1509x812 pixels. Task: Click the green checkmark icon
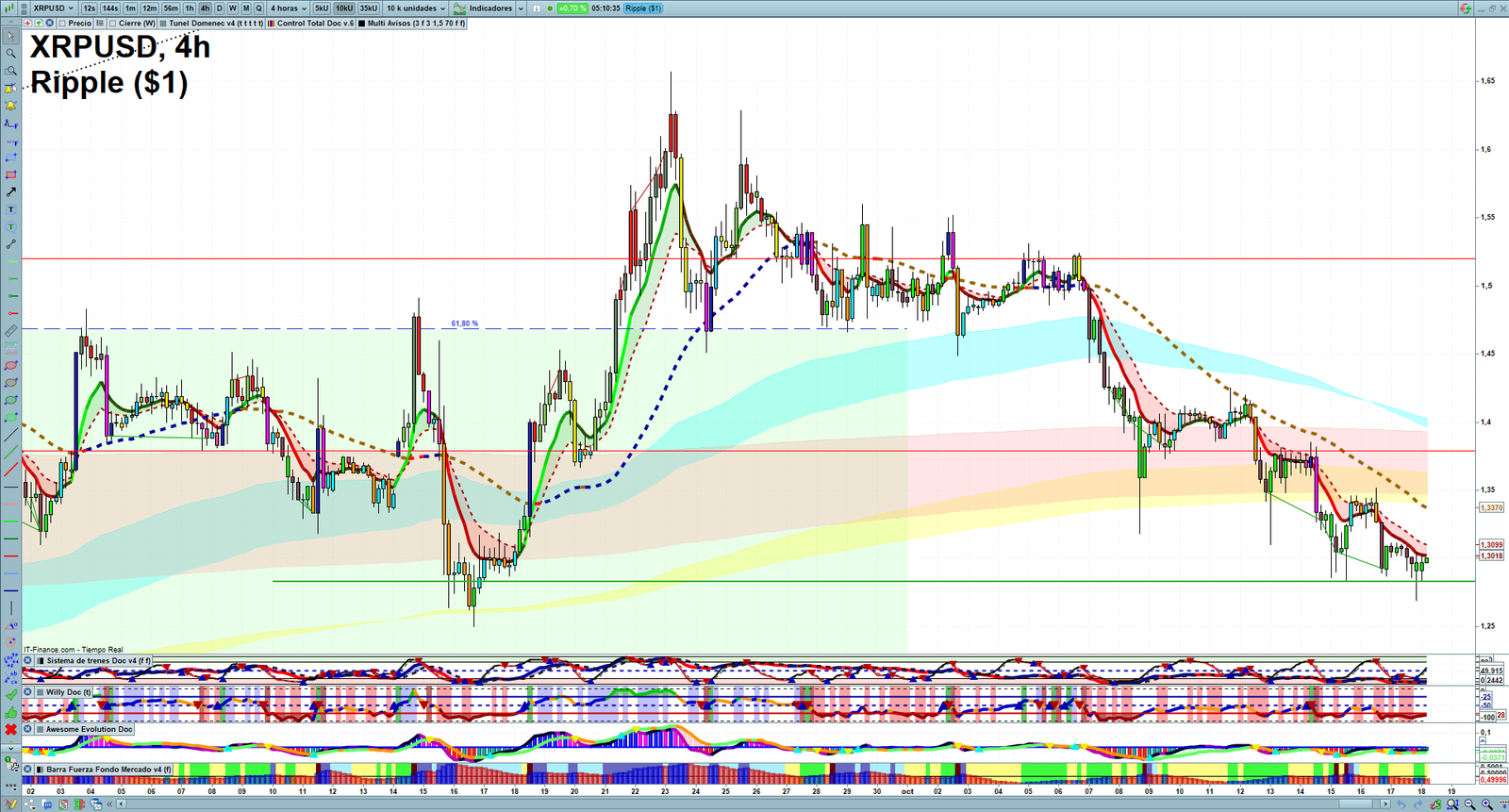tap(11, 694)
